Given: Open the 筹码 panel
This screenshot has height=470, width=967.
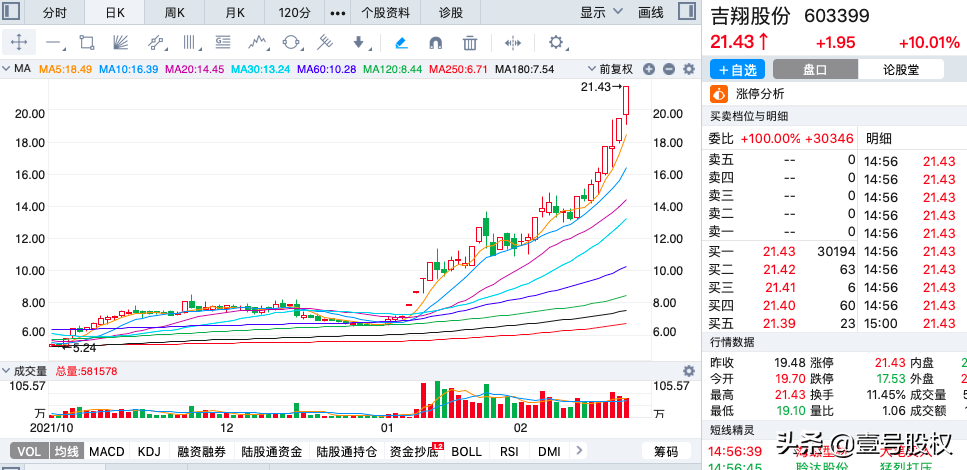Looking at the screenshot, I should (667, 452).
